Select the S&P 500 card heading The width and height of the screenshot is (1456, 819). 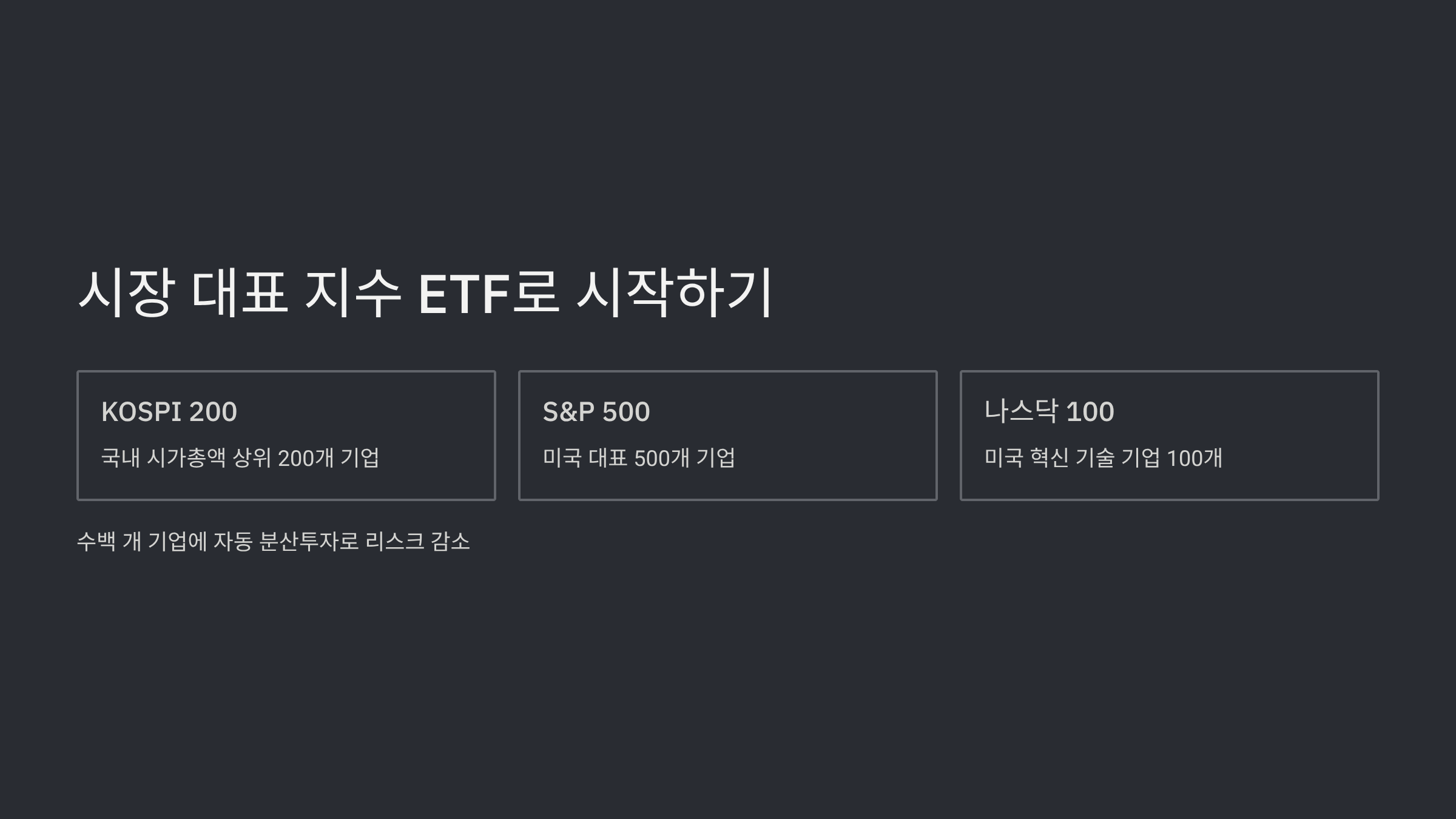tap(596, 412)
